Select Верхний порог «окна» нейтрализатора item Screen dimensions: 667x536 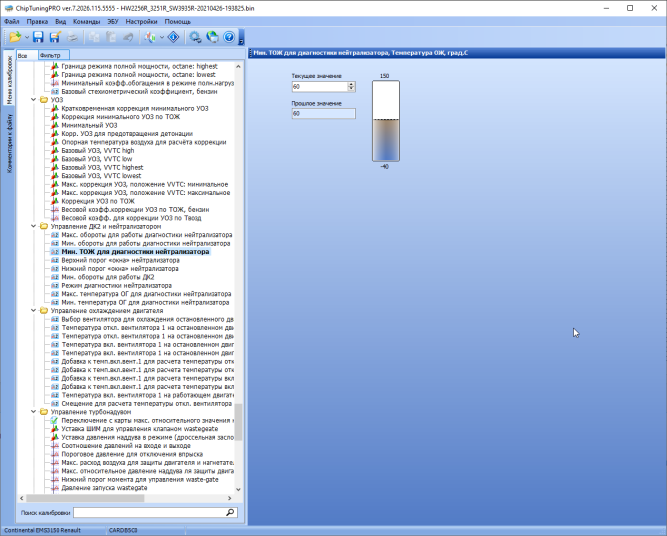(120, 260)
